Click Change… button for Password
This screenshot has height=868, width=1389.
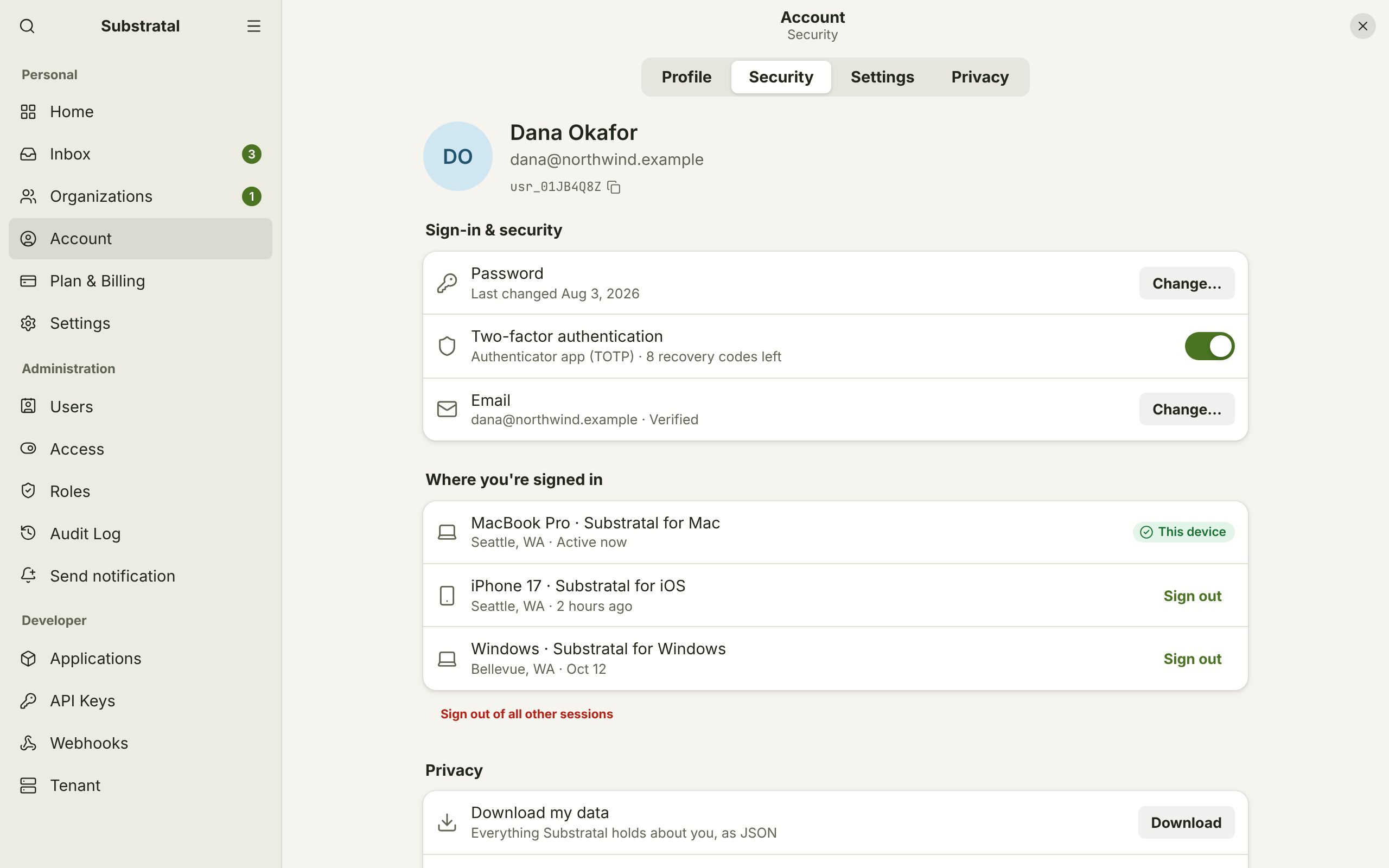[1187, 283]
